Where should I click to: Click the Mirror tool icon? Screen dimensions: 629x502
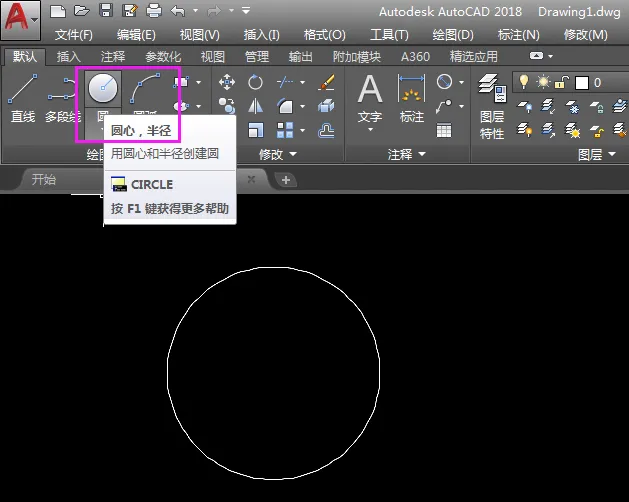[x=255, y=106]
